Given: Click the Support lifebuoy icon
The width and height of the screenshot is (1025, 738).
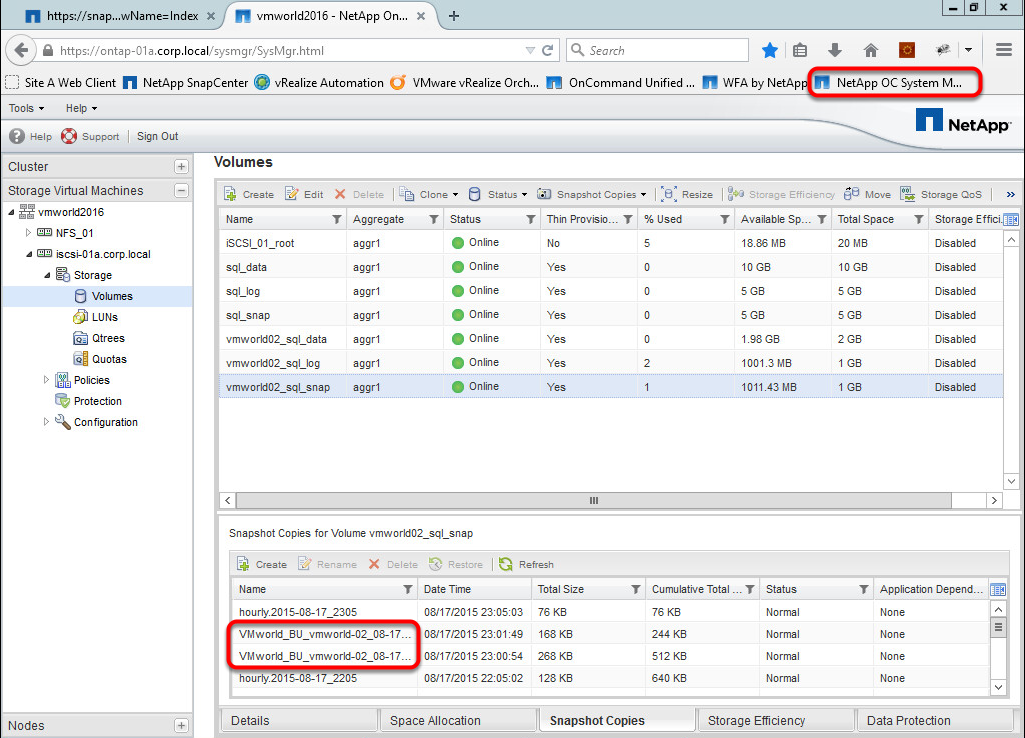Looking at the screenshot, I should tap(69, 136).
